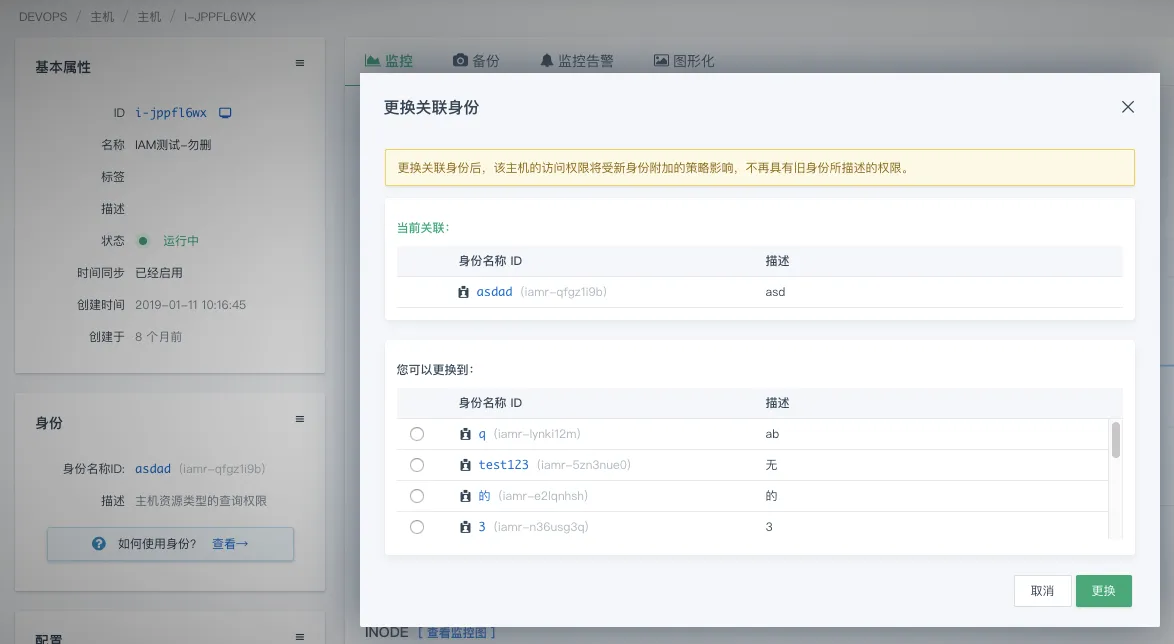Click the hamburger menu icon on 基本属性 panel
The image size is (1174, 644).
click(x=299, y=62)
